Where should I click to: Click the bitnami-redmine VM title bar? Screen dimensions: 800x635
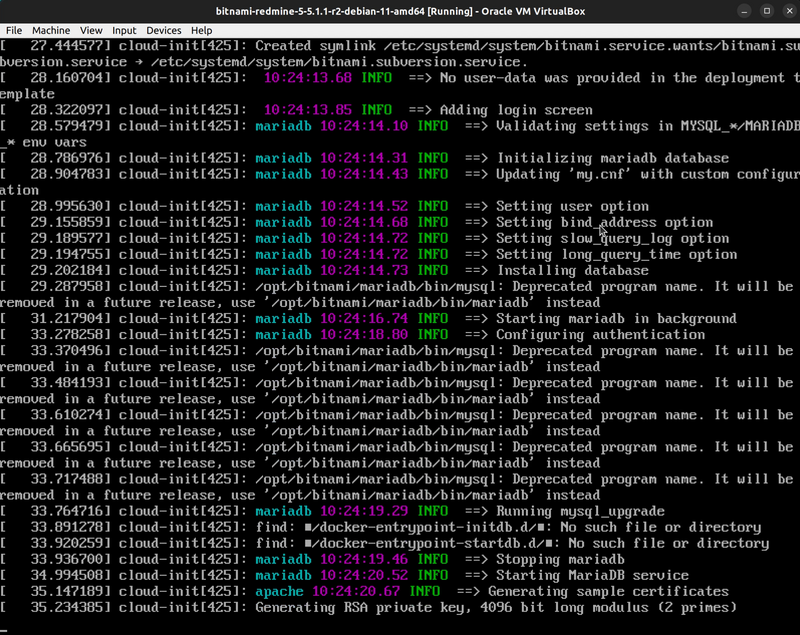click(400, 10)
